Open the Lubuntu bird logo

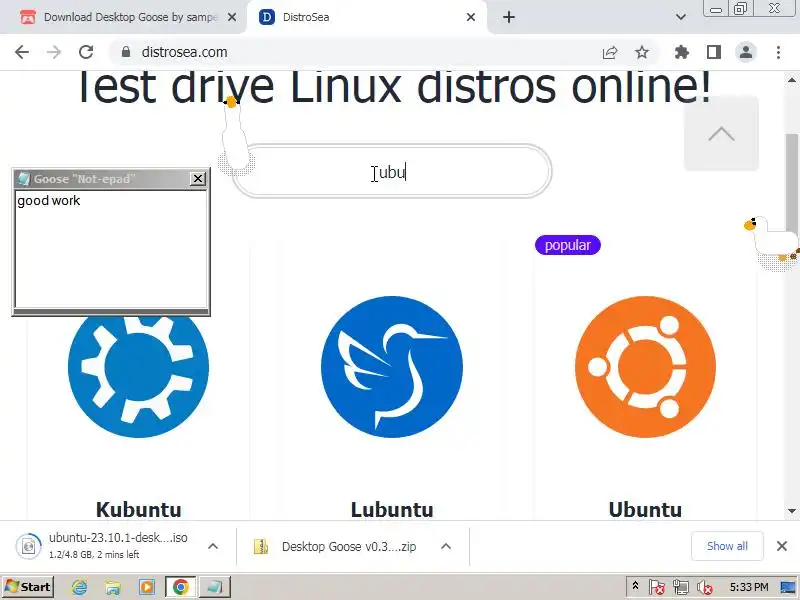[392, 367]
